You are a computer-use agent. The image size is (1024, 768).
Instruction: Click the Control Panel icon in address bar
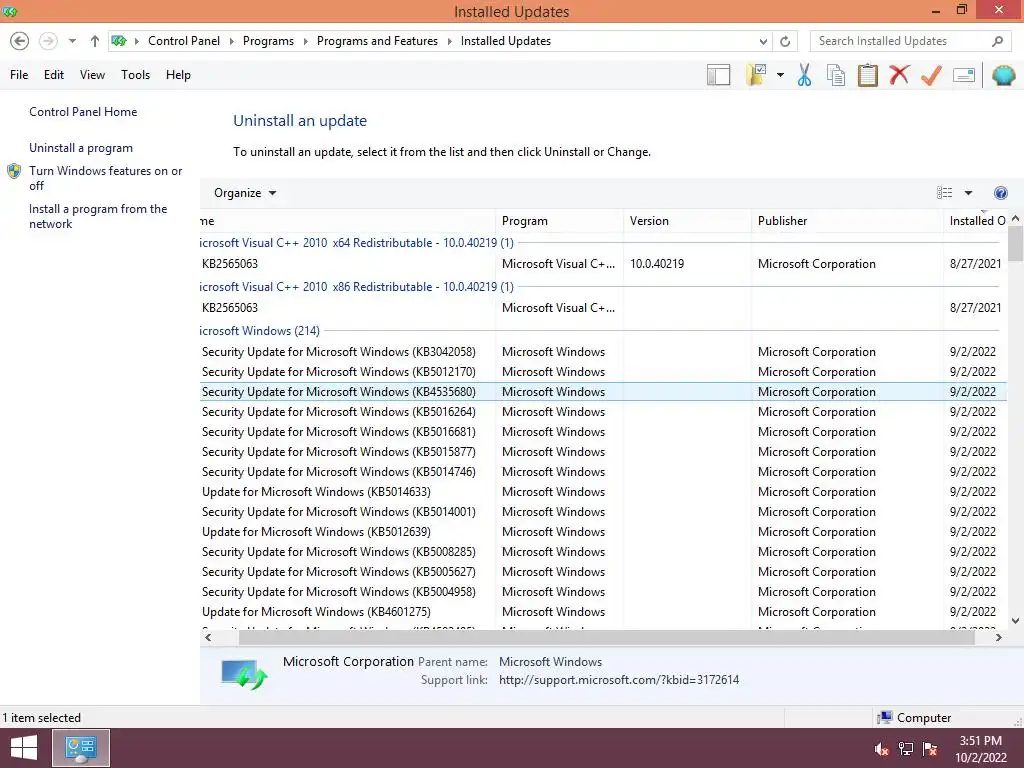(119, 41)
